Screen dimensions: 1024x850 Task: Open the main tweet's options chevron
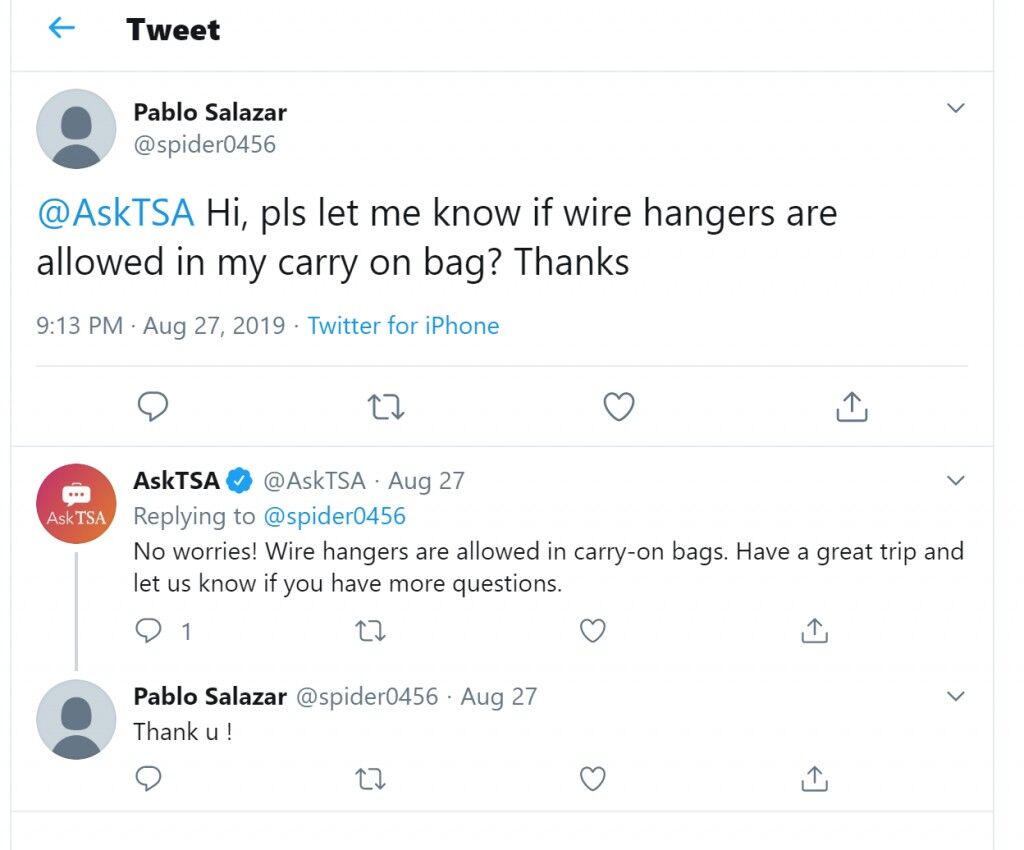point(955,108)
